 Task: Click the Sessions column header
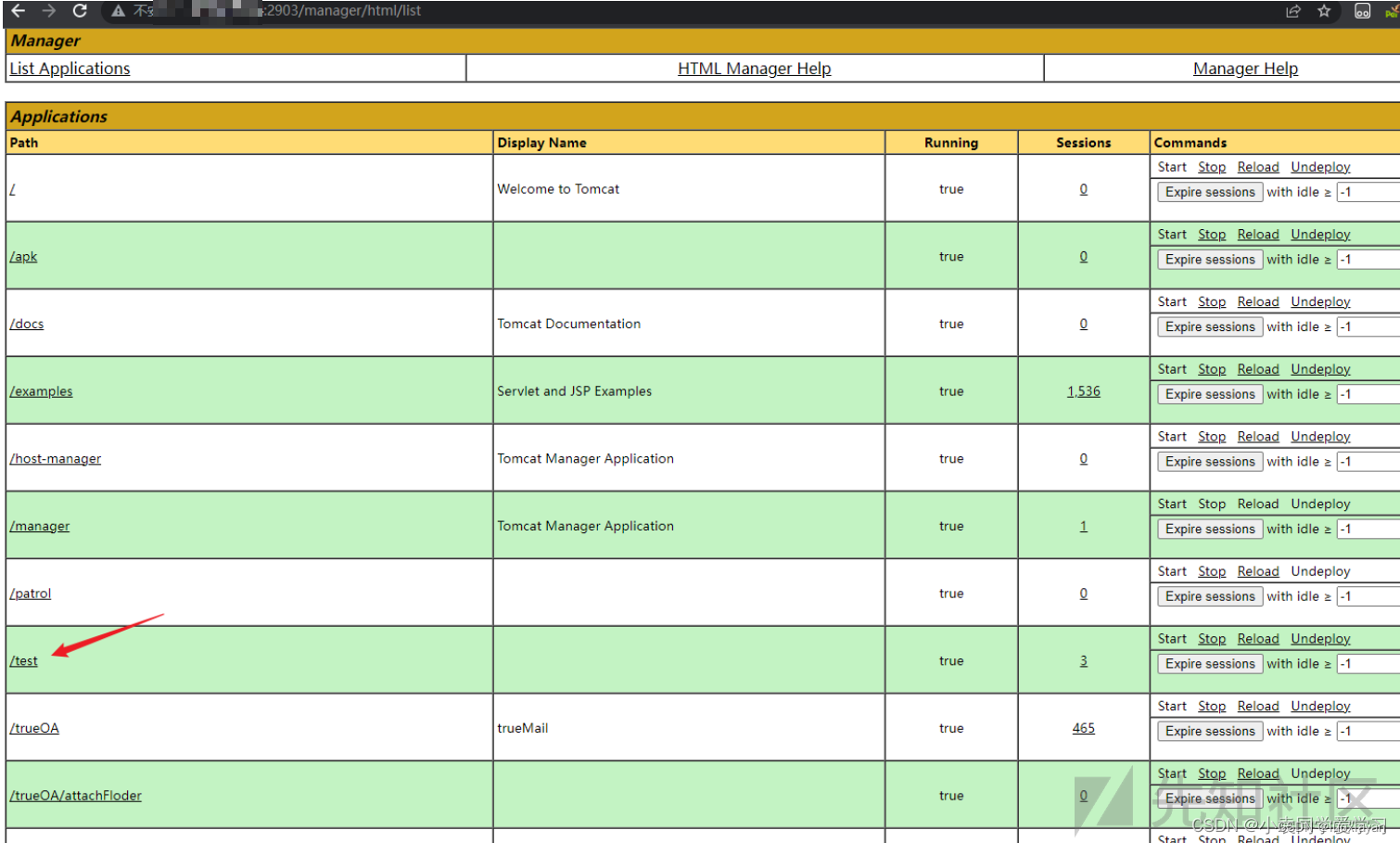1083,143
